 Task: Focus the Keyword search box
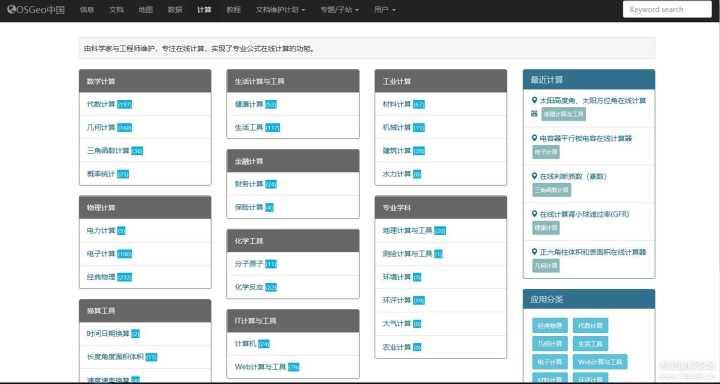coord(667,10)
